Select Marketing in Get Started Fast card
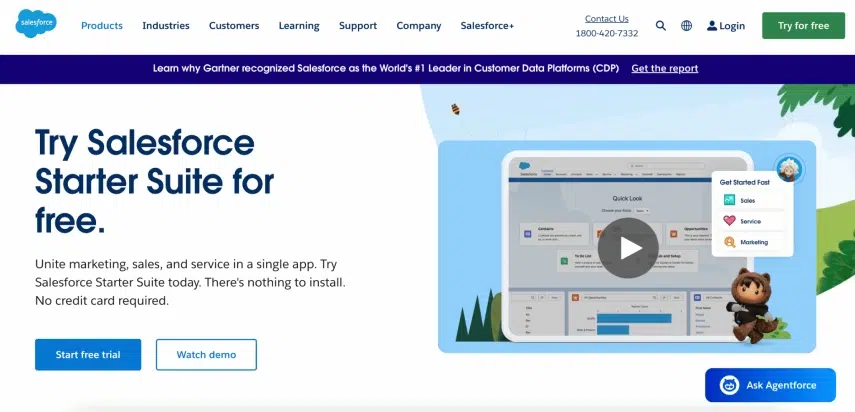855x412 pixels. click(x=754, y=242)
